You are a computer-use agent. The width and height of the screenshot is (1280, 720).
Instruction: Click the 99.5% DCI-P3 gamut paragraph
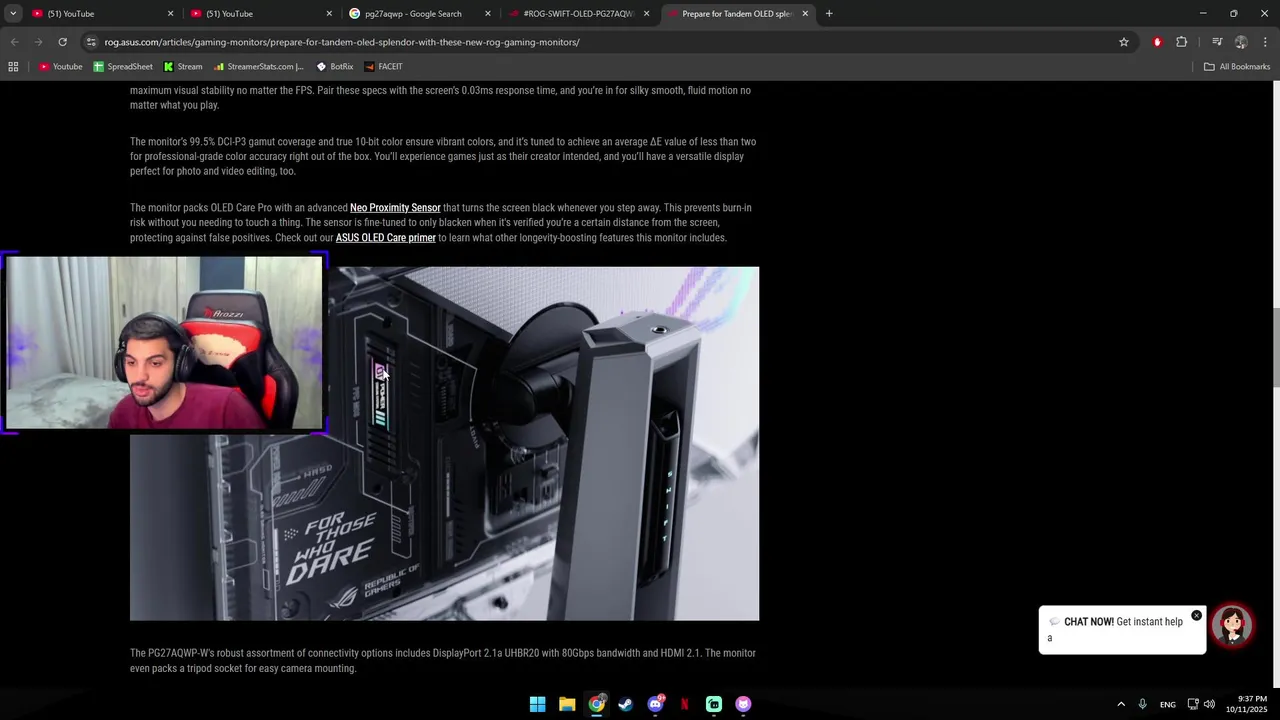443,156
